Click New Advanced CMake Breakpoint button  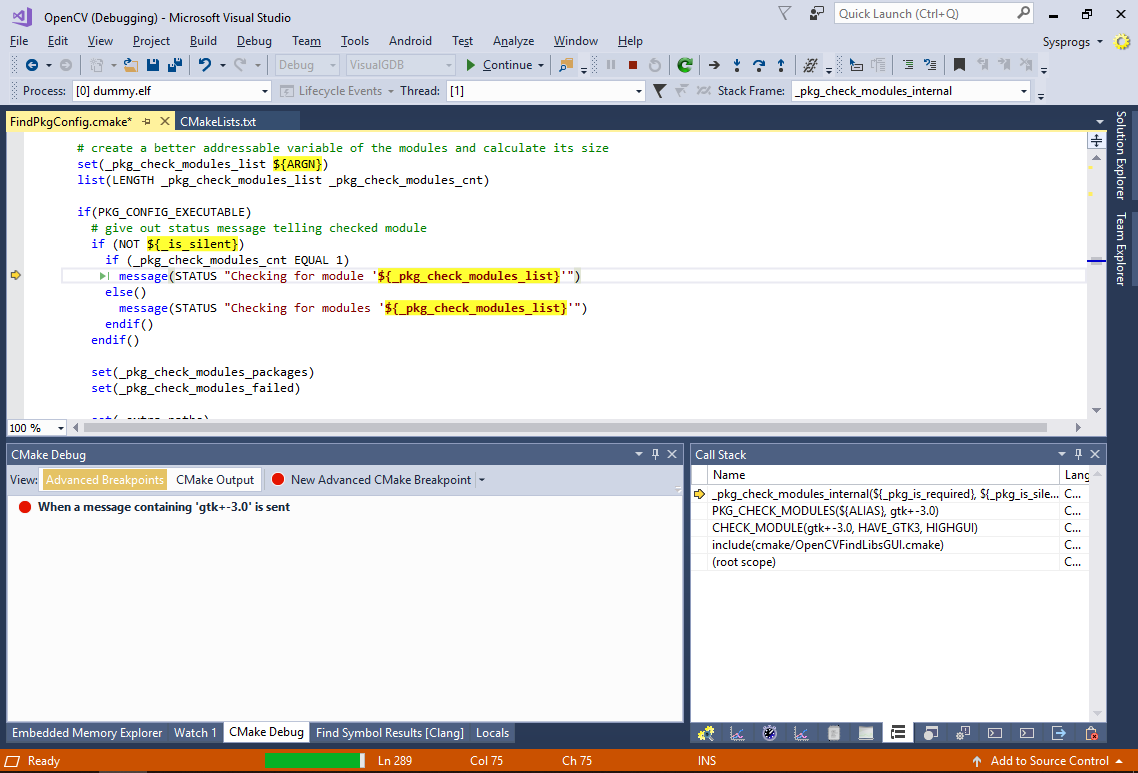coord(372,480)
